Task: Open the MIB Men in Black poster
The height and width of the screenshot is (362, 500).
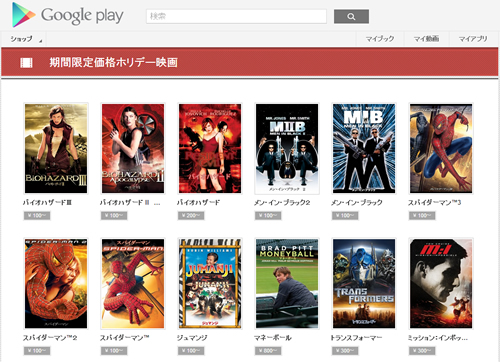Action: click(x=364, y=148)
